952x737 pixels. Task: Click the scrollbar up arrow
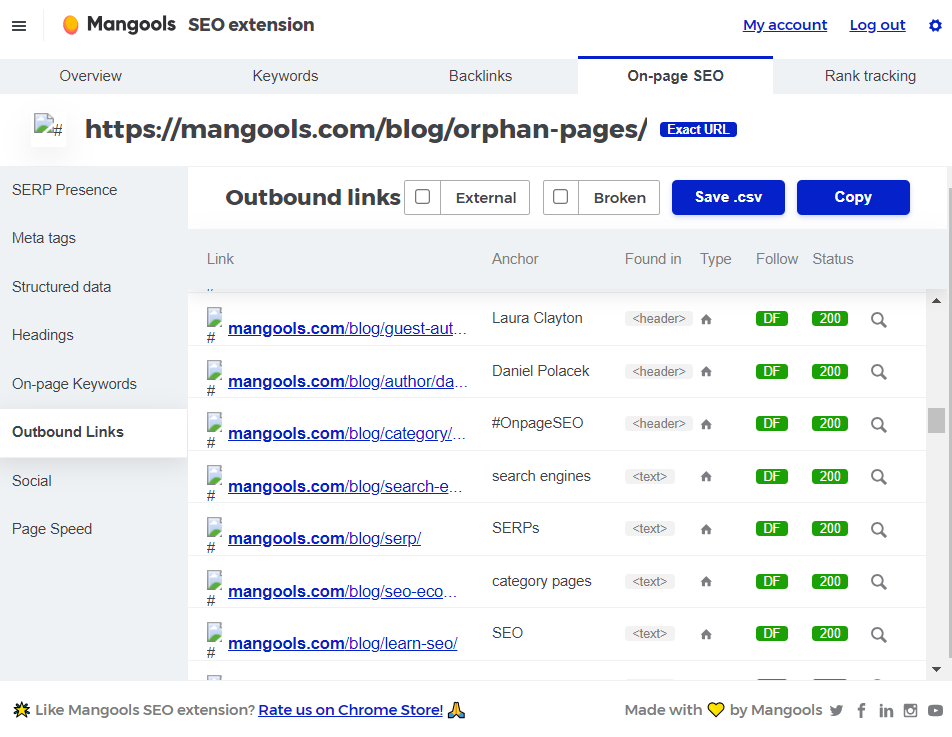(936, 301)
